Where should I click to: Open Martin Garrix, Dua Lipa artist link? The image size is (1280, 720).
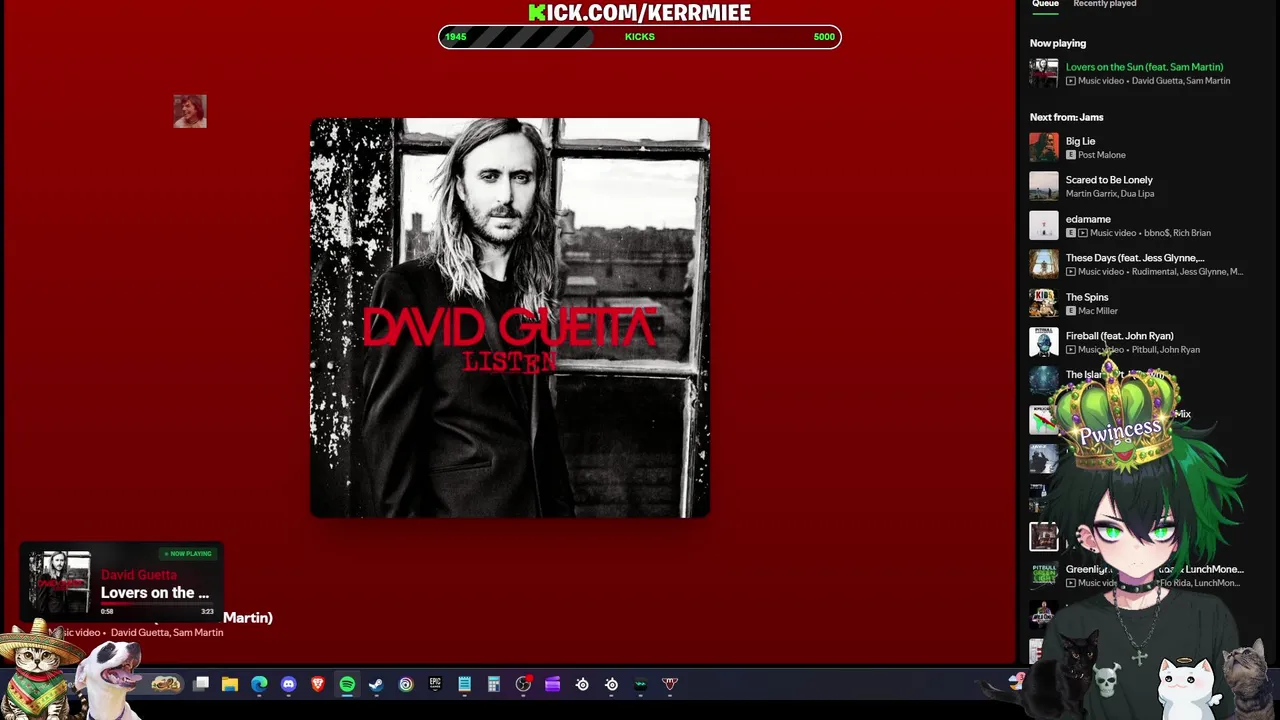coord(1110,194)
